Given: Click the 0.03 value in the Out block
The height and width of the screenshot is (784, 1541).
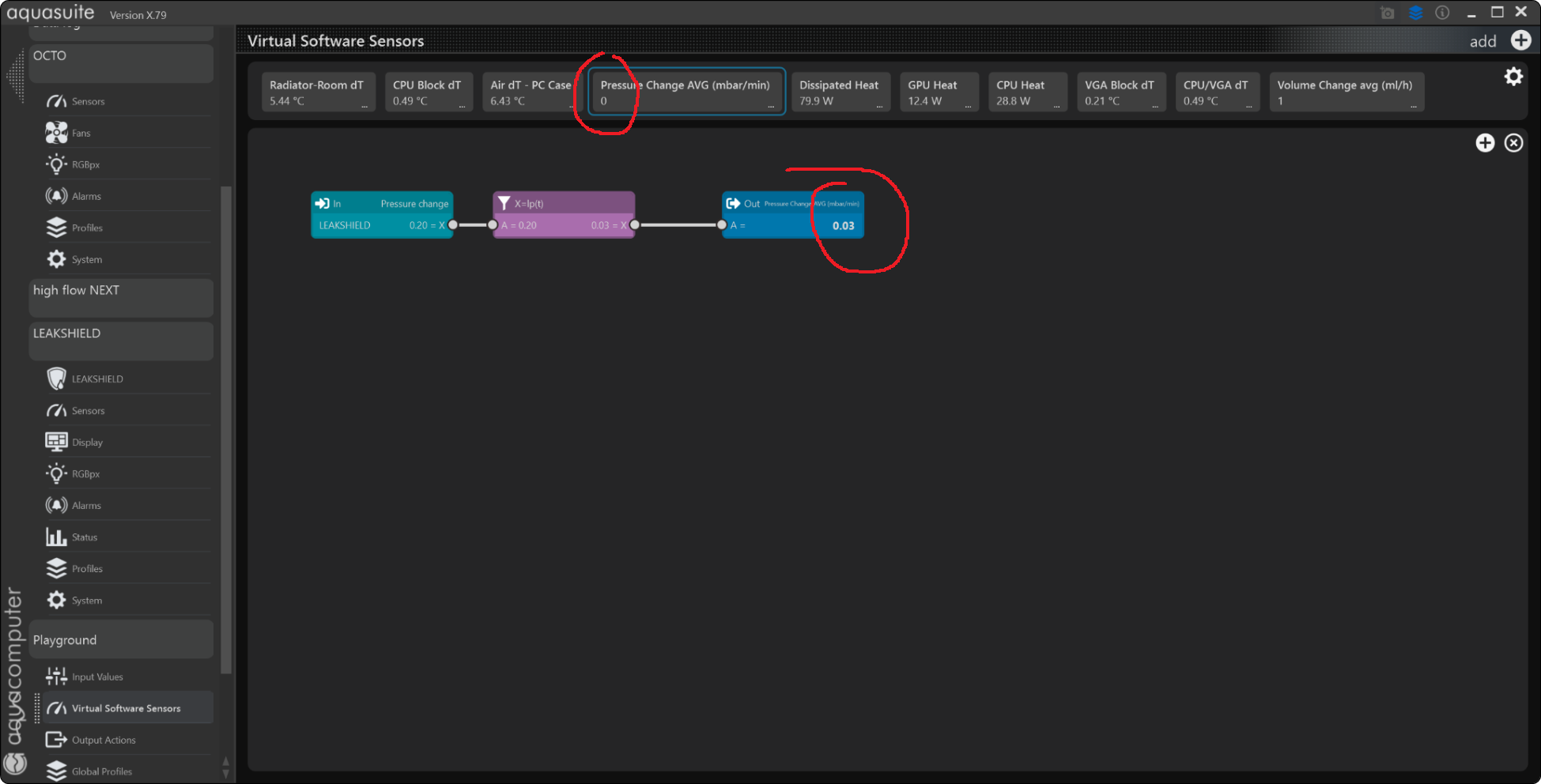Looking at the screenshot, I should pos(843,226).
